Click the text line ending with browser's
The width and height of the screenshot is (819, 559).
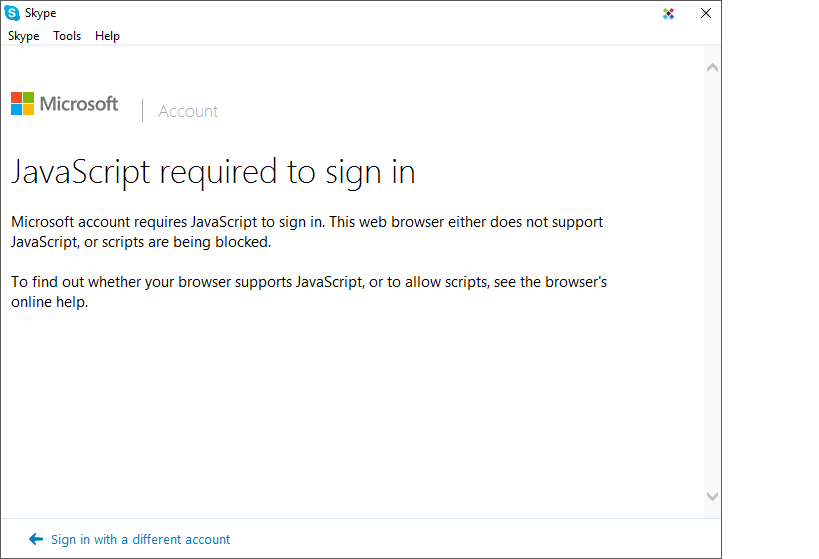coord(309,282)
